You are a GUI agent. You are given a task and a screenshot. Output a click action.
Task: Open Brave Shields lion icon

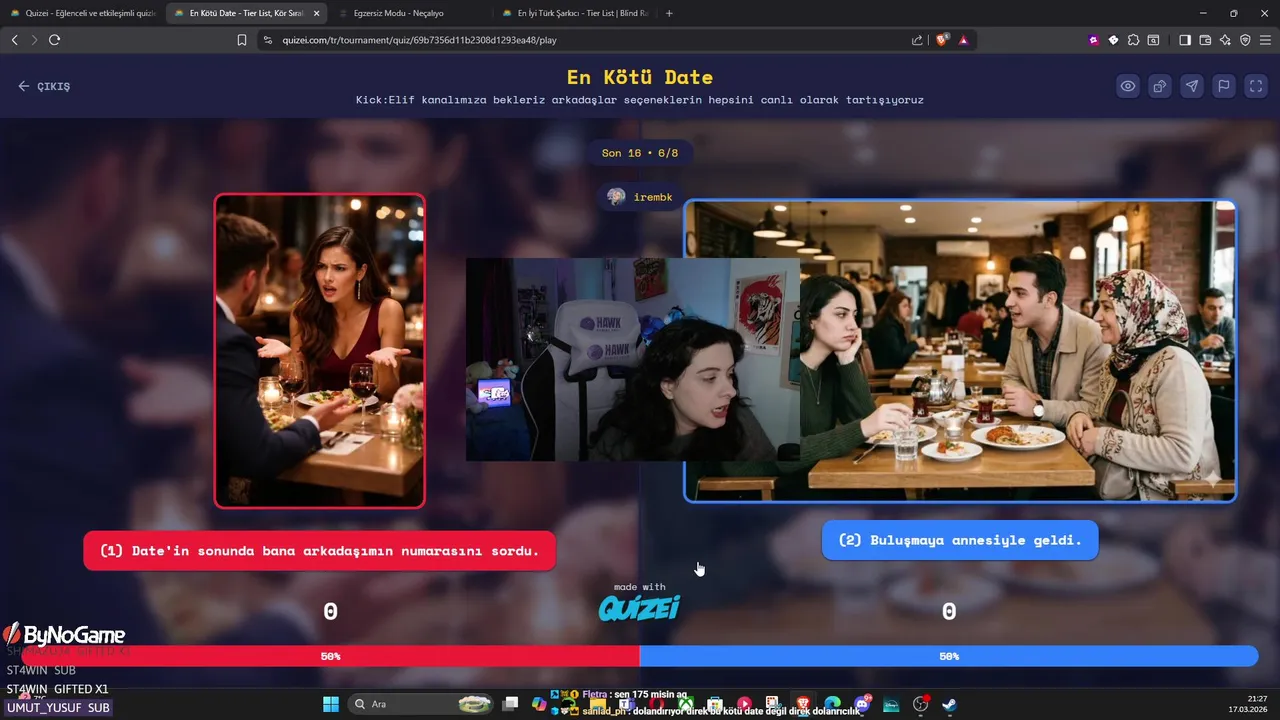[x=942, y=40]
